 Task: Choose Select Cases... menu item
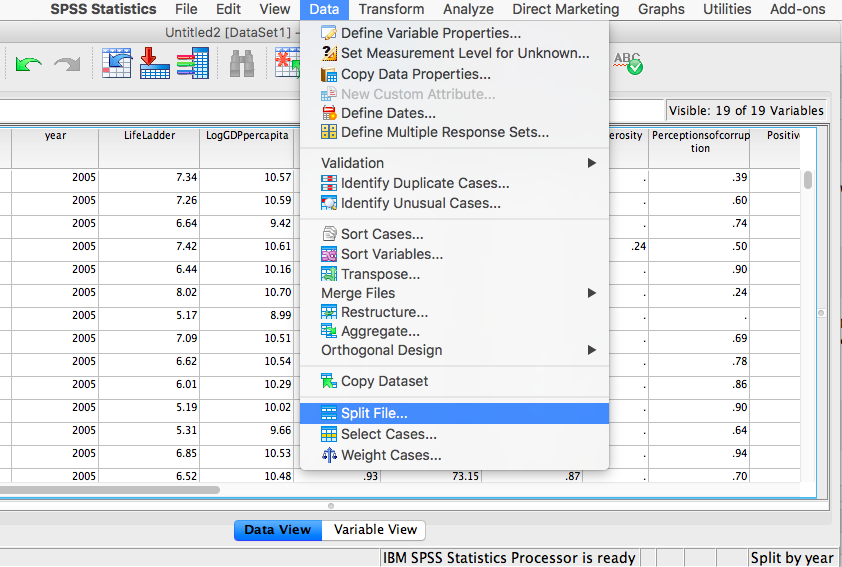(x=454, y=434)
